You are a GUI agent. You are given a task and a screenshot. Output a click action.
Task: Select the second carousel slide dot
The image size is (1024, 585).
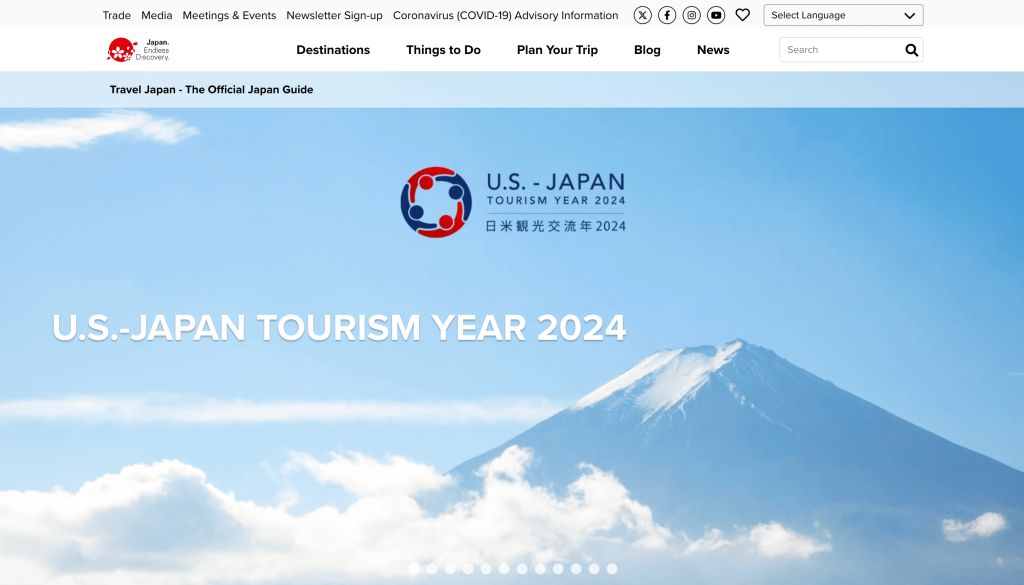pyautogui.click(x=432, y=569)
